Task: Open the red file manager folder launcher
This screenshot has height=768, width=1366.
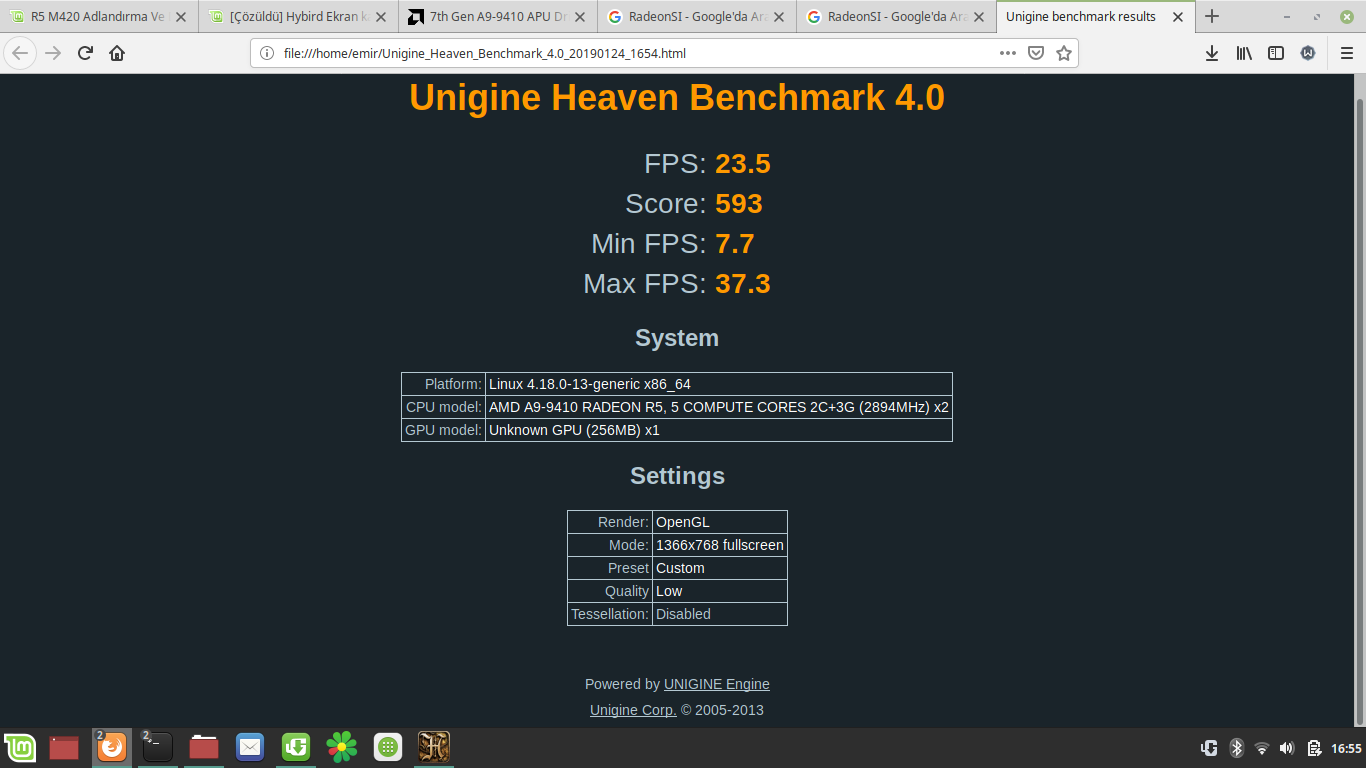Action: (204, 747)
